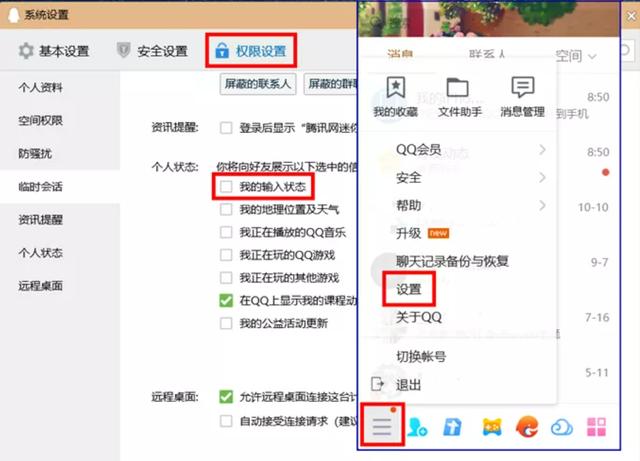Open the QQ main menu hamburger icon
This screenshot has height=461, width=640.
(x=382, y=426)
